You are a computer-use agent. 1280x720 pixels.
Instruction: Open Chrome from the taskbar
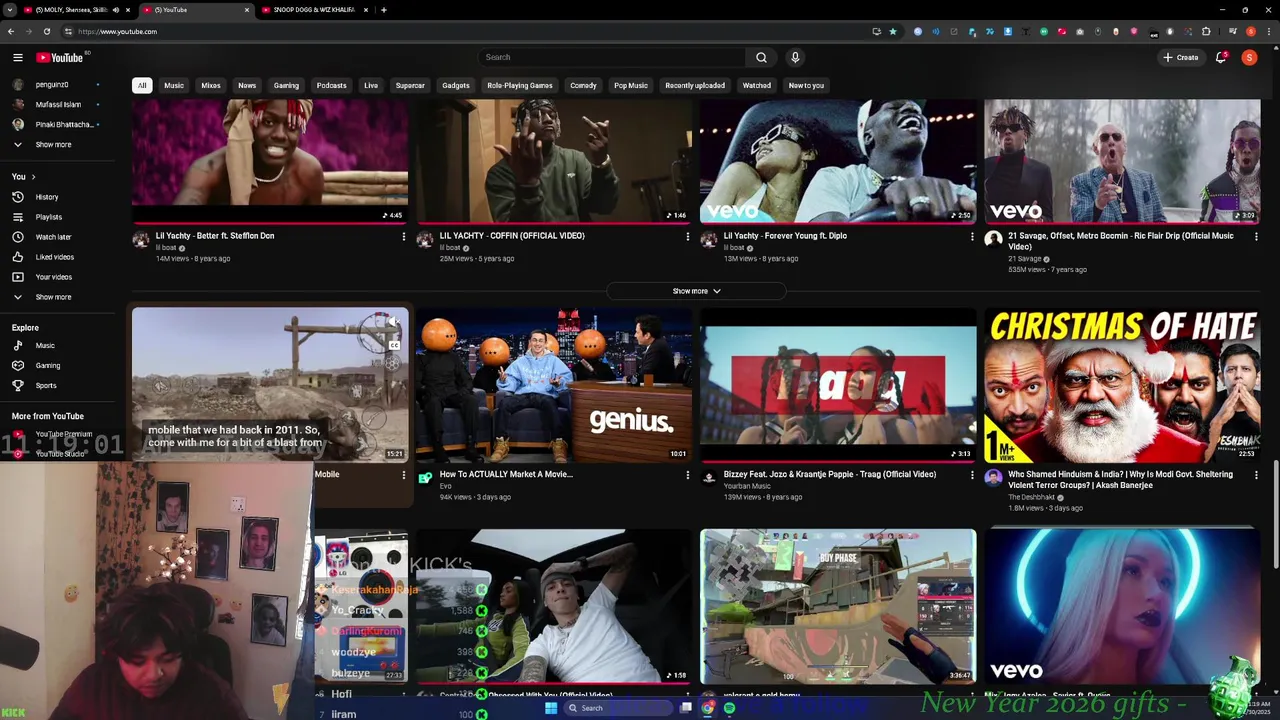pyautogui.click(x=708, y=708)
